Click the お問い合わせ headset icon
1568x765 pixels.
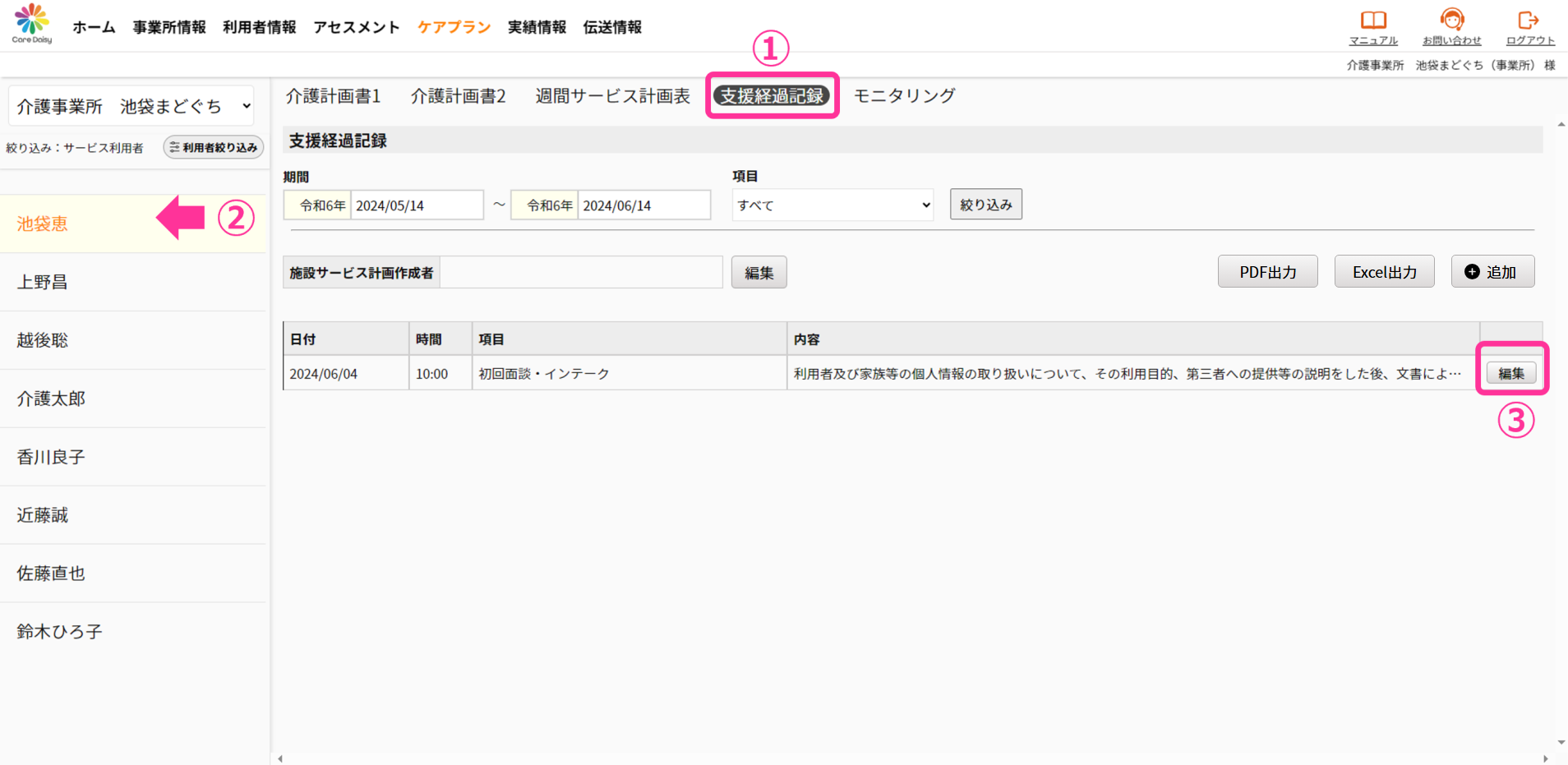(x=1451, y=20)
